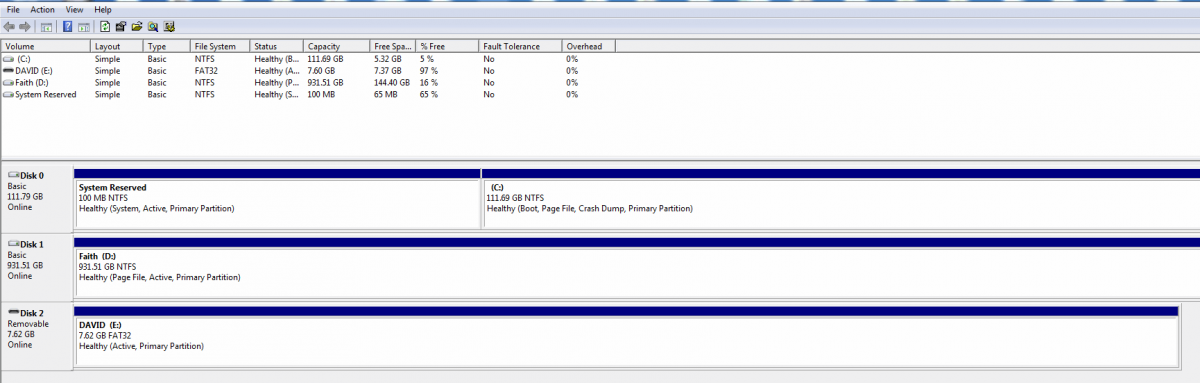Open the Properties toolbar icon
Image resolution: width=1200 pixels, height=383 pixels.
(x=121, y=26)
